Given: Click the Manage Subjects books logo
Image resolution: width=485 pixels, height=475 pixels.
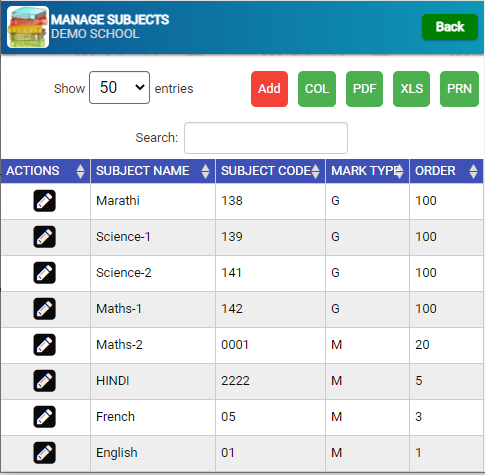Looking at the screenshot, I should click(28, 27).
